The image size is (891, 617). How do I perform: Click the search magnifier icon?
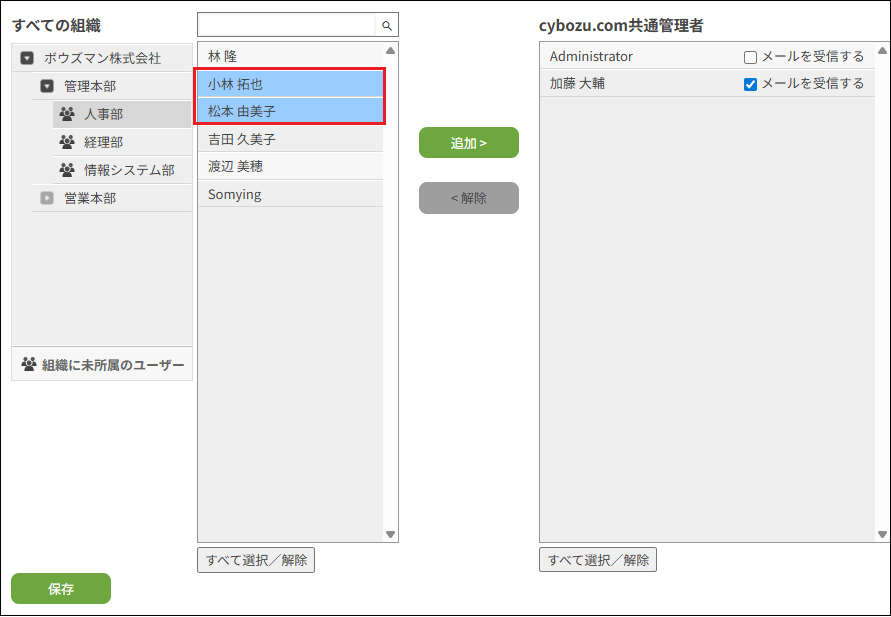387,26
